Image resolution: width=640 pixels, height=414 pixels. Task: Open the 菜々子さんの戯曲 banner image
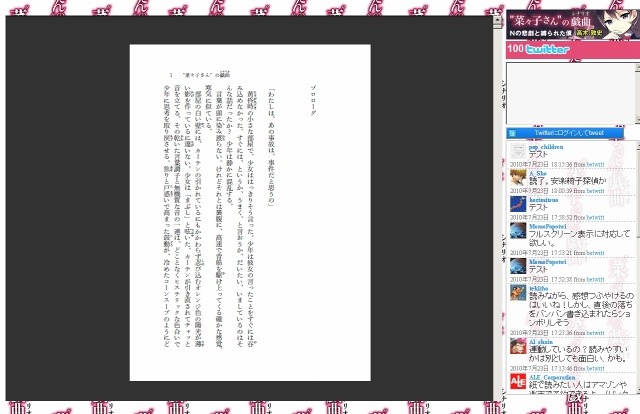[x=573, y=24]
